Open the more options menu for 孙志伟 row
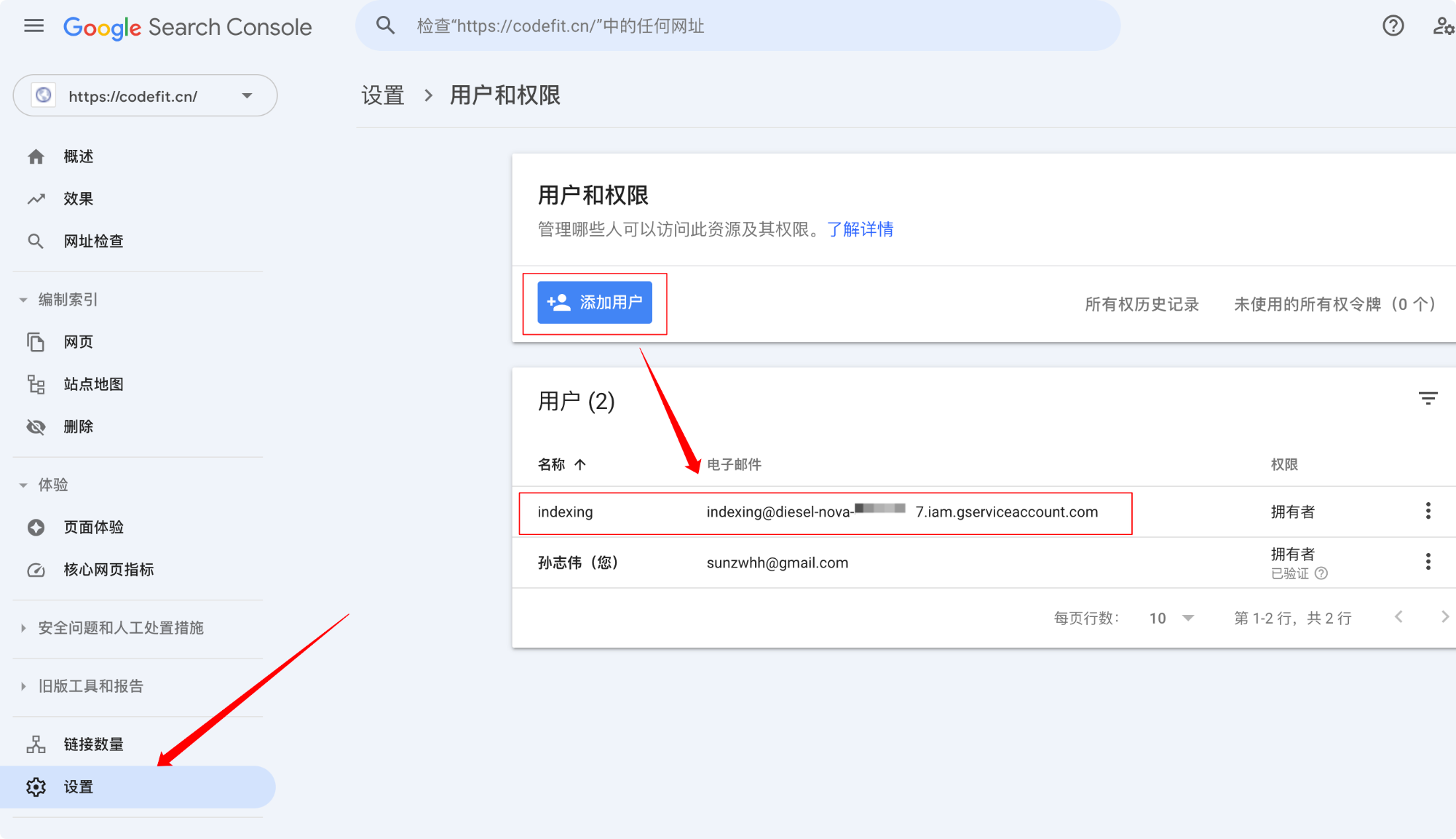Screen dimensions: 1456x839 [x=1428, y=562]
